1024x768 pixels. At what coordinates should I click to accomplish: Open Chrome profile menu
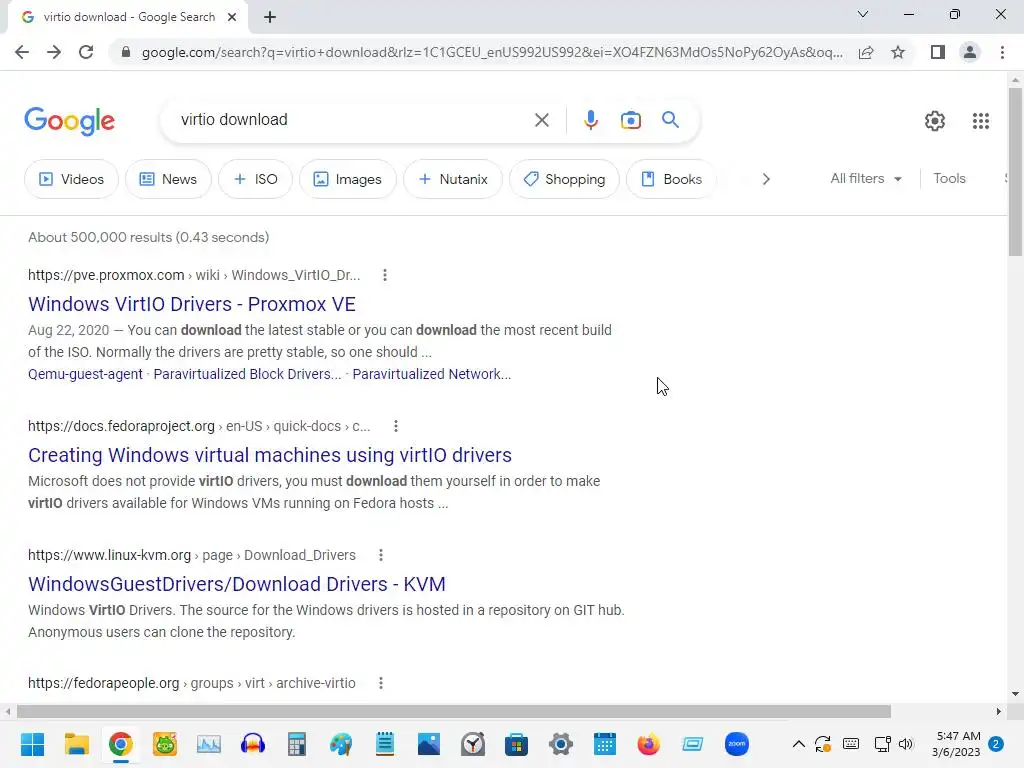970,52
